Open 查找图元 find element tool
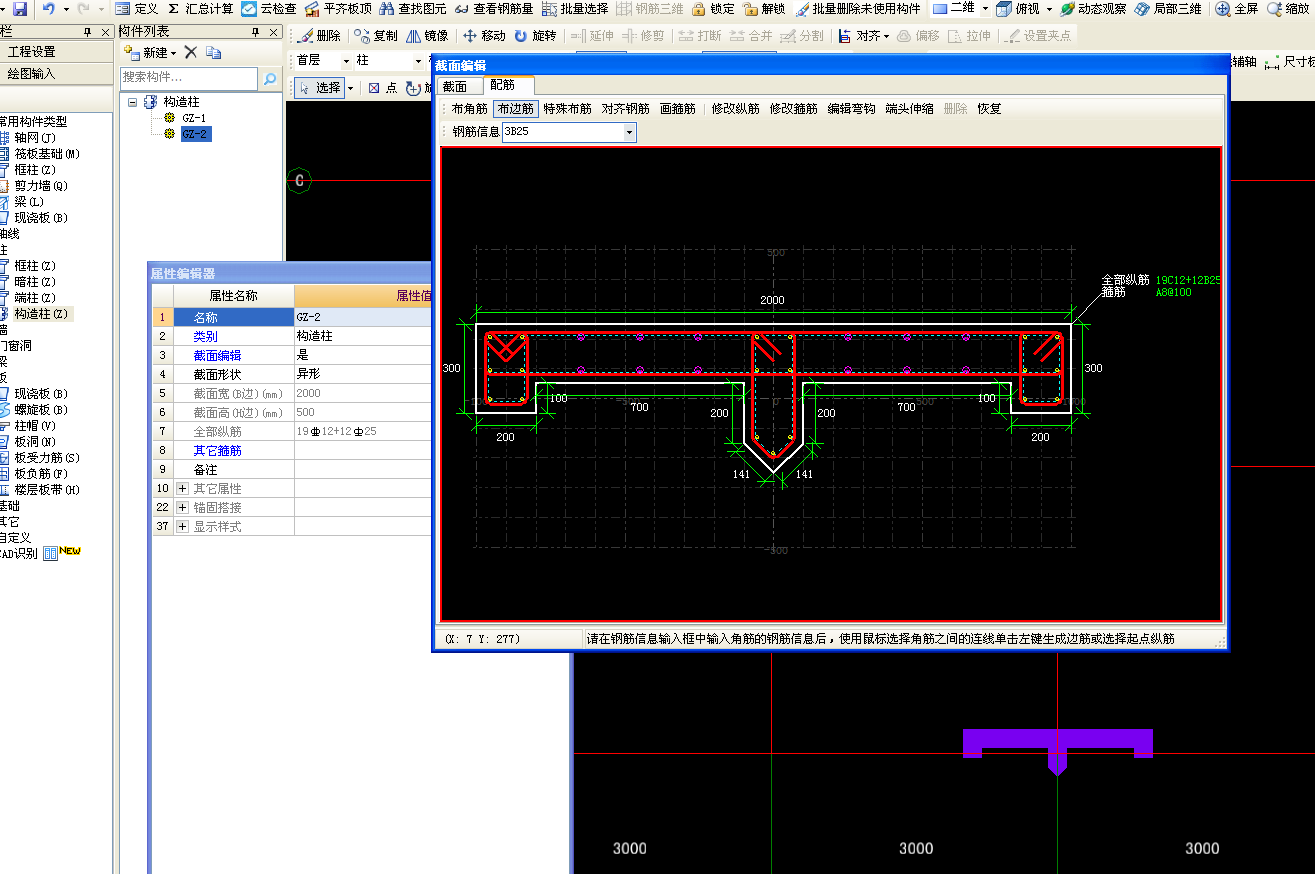 (412, 8)
